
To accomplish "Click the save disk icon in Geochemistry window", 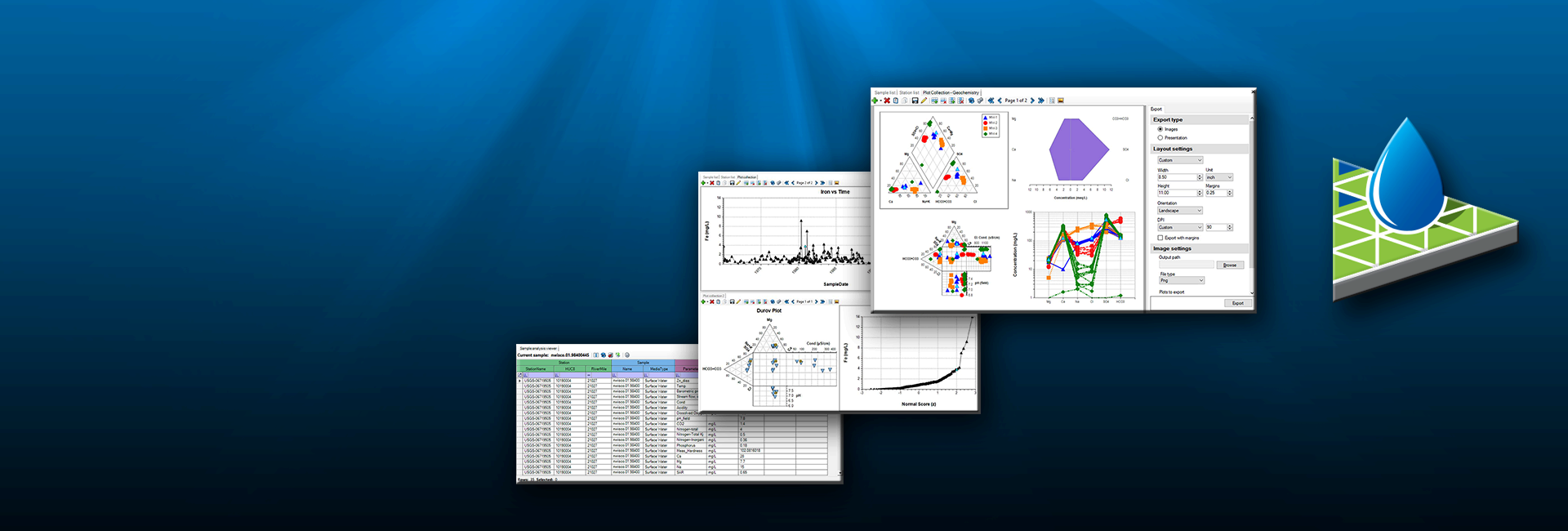I will point(915,100).
